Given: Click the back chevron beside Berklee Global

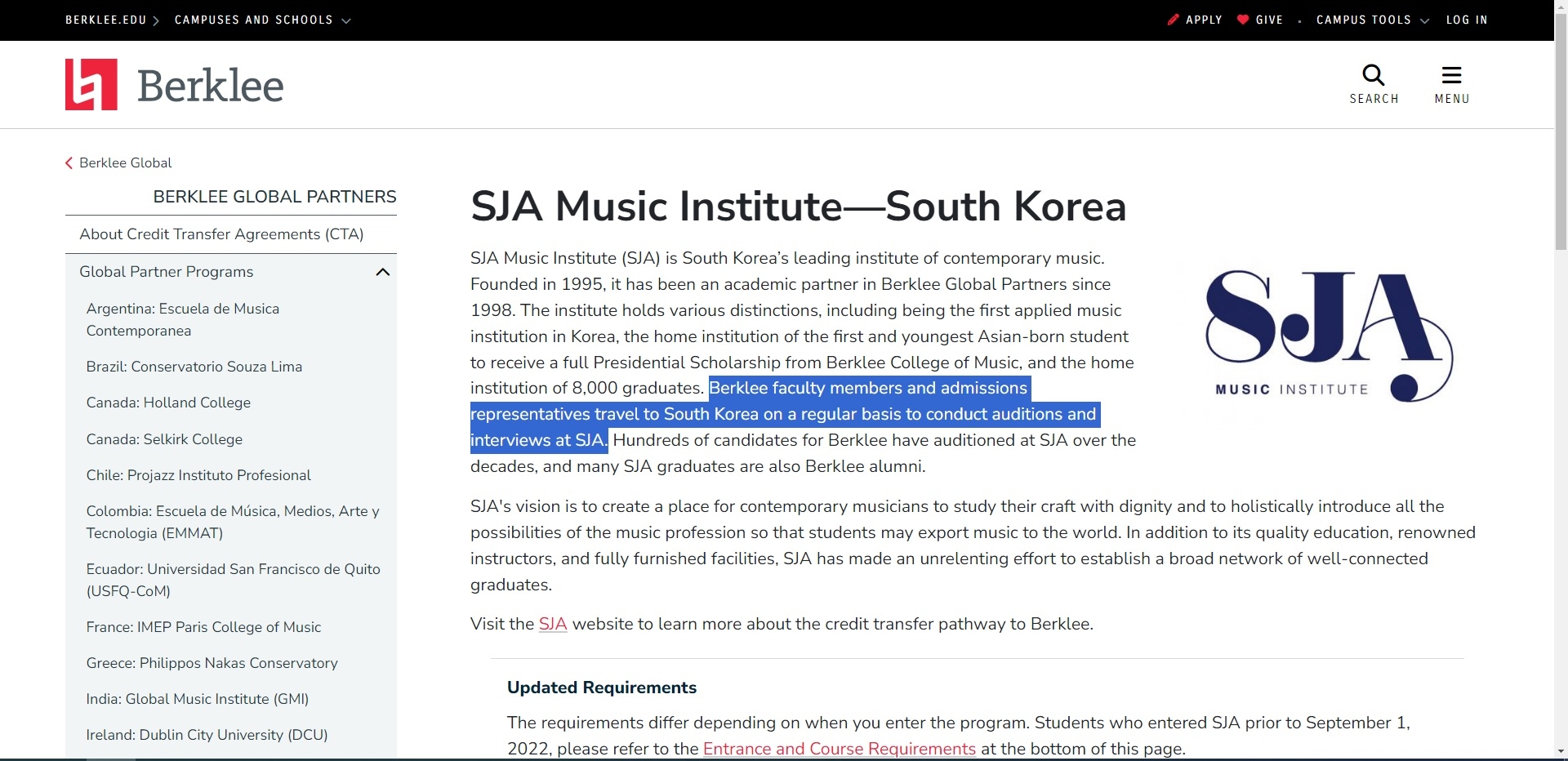Looking at the screenshot, I should pos(69,163).
